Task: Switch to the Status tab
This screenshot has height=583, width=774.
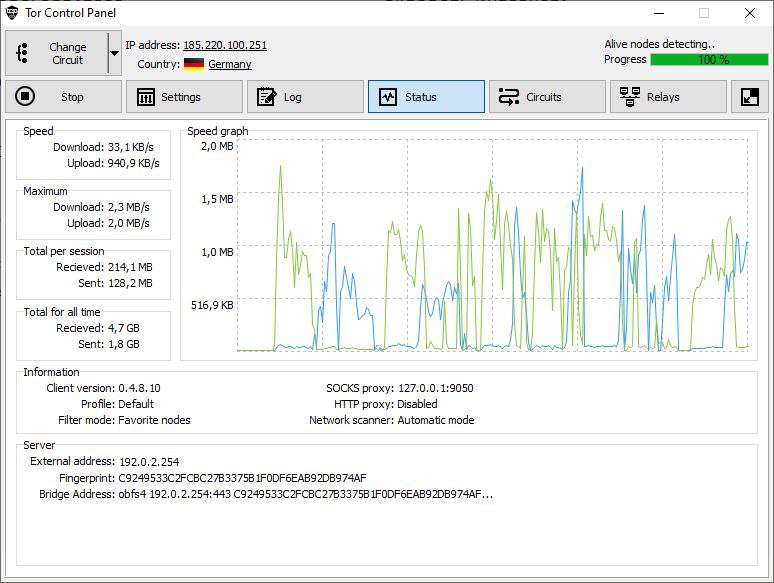Action: 426,97
